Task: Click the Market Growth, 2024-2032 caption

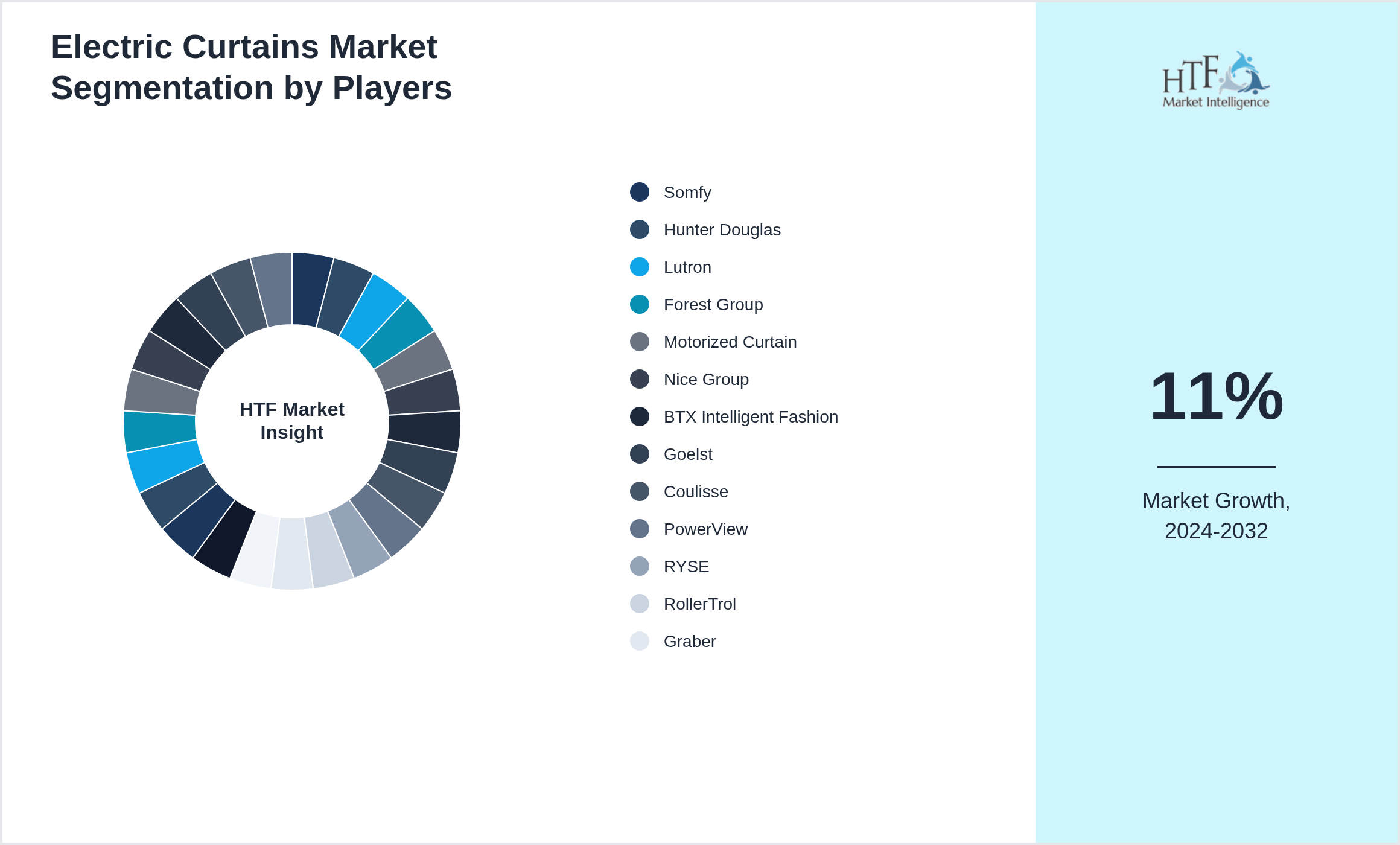Action: (x=1217, y=516)
